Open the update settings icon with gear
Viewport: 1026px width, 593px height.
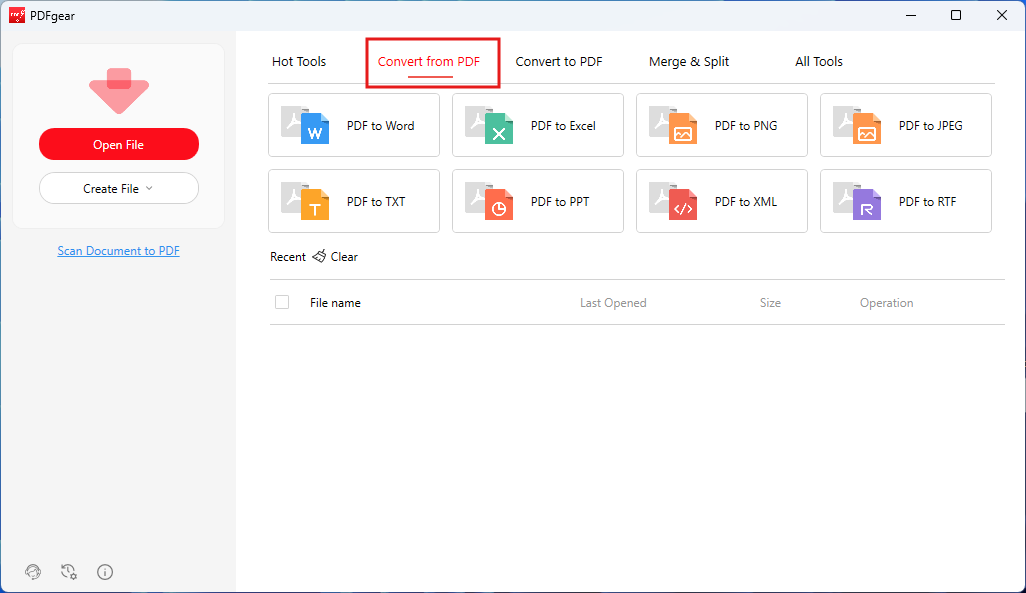[69, 572]
